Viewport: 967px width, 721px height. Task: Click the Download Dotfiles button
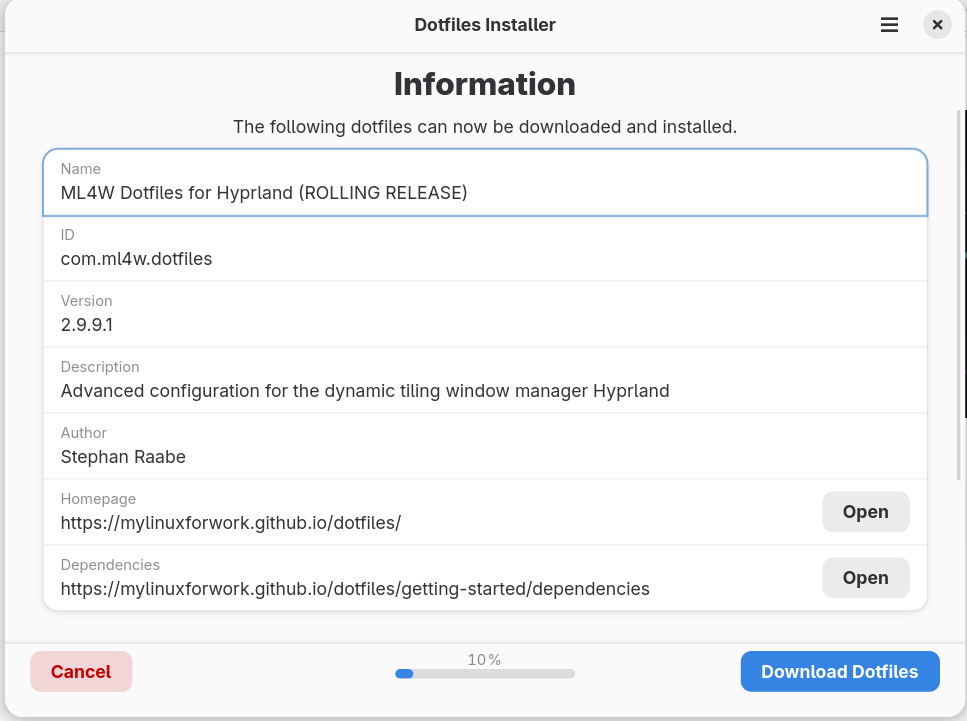(x=839, y=672)
